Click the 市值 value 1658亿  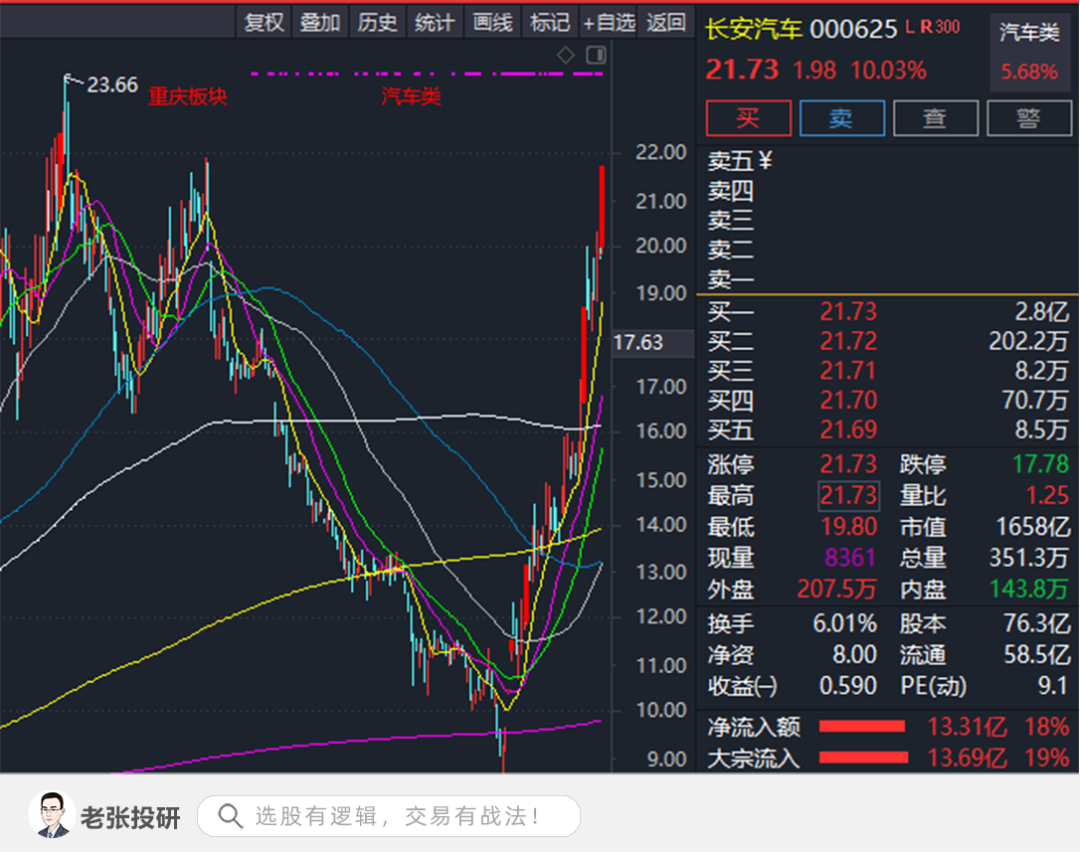pos(1033,527)
